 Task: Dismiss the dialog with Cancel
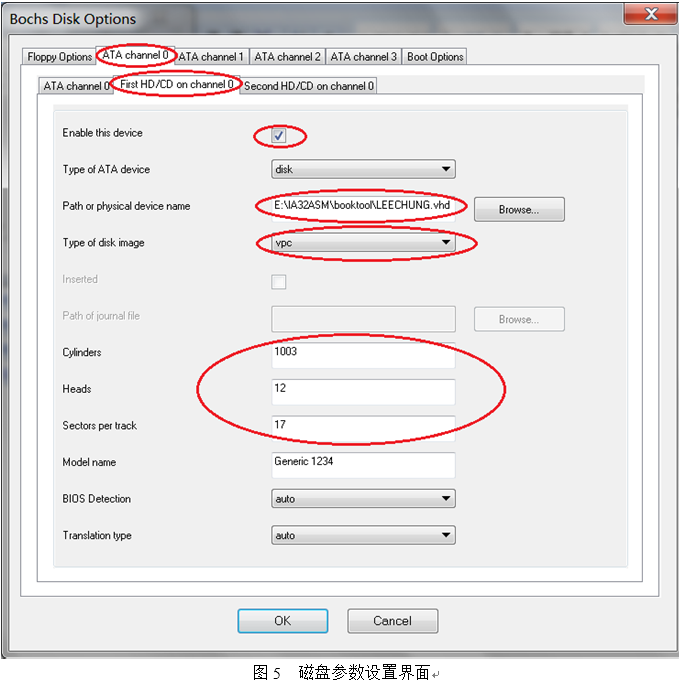tap(392, 621)
